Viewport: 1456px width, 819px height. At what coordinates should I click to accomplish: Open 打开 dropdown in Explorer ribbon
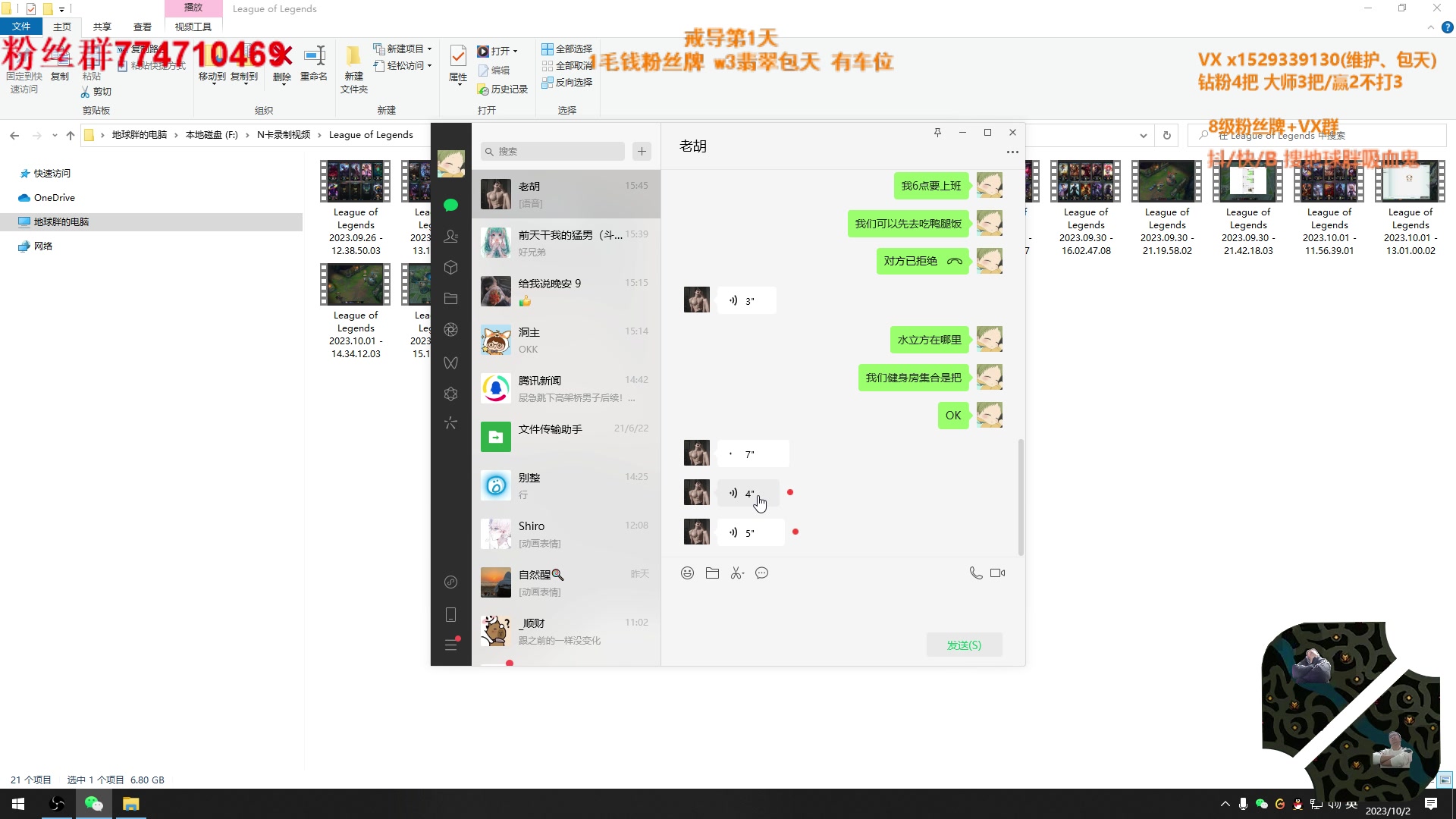(497, 51)
